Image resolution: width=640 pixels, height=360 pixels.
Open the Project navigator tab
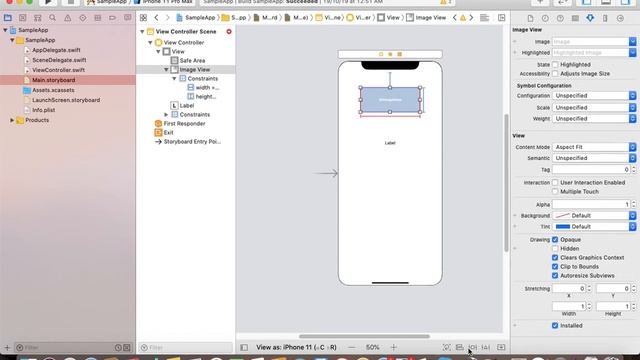[7, 18]
